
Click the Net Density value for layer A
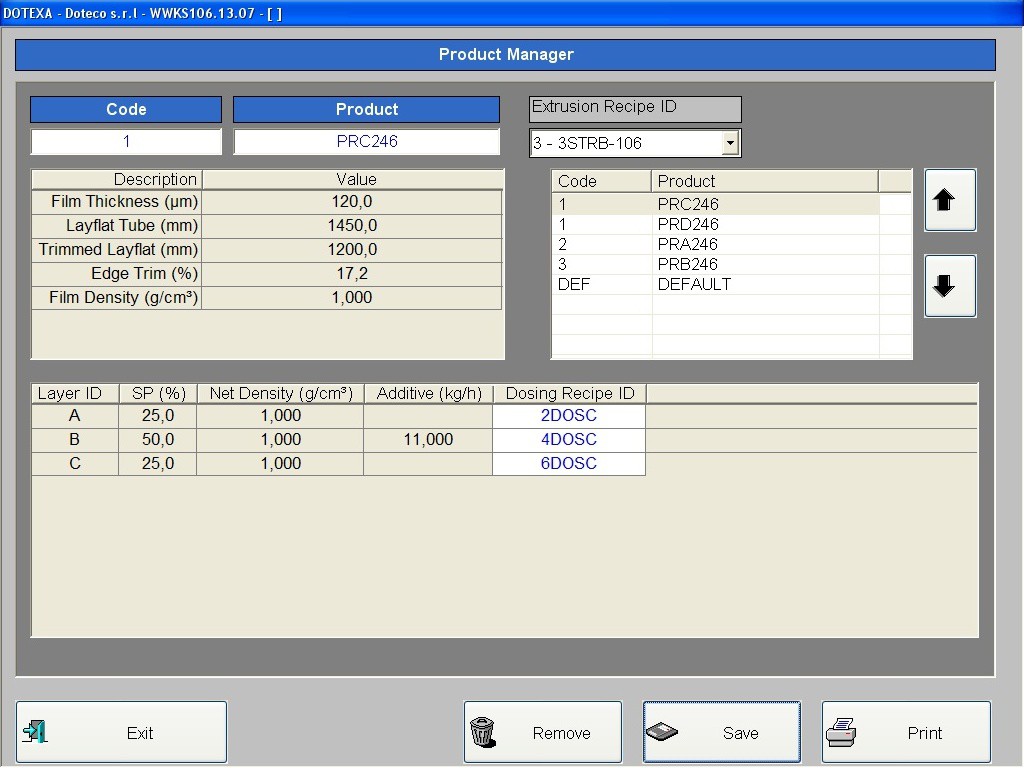(x=280, y=416)
